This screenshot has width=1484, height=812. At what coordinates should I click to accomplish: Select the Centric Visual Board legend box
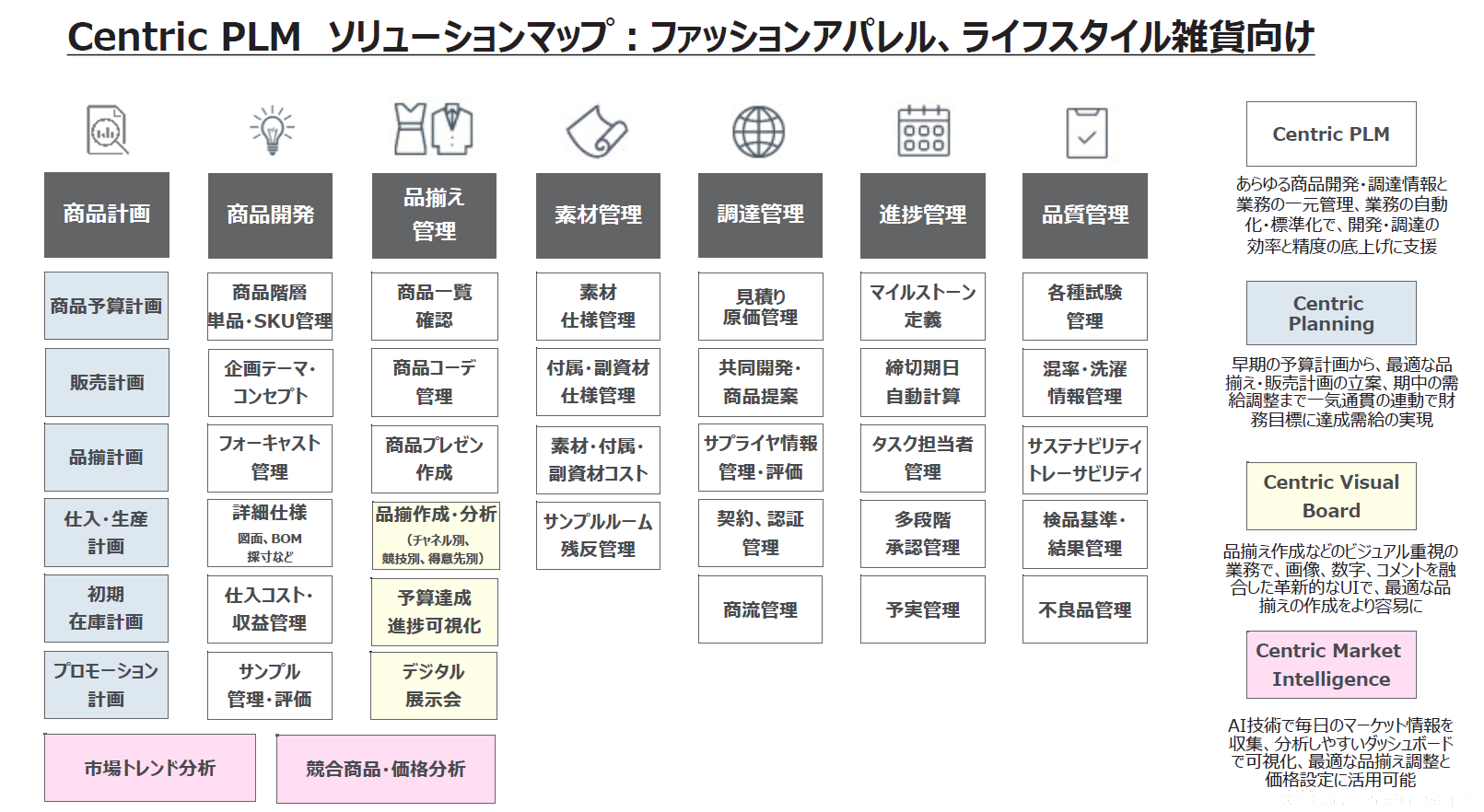click(x=1330, y=495)
